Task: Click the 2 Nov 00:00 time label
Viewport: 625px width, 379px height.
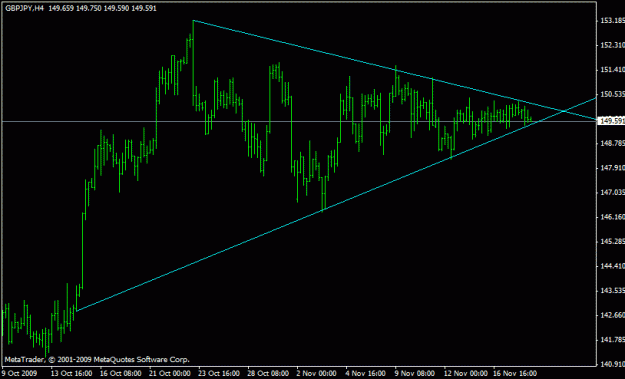Action: tap(316, 373)
